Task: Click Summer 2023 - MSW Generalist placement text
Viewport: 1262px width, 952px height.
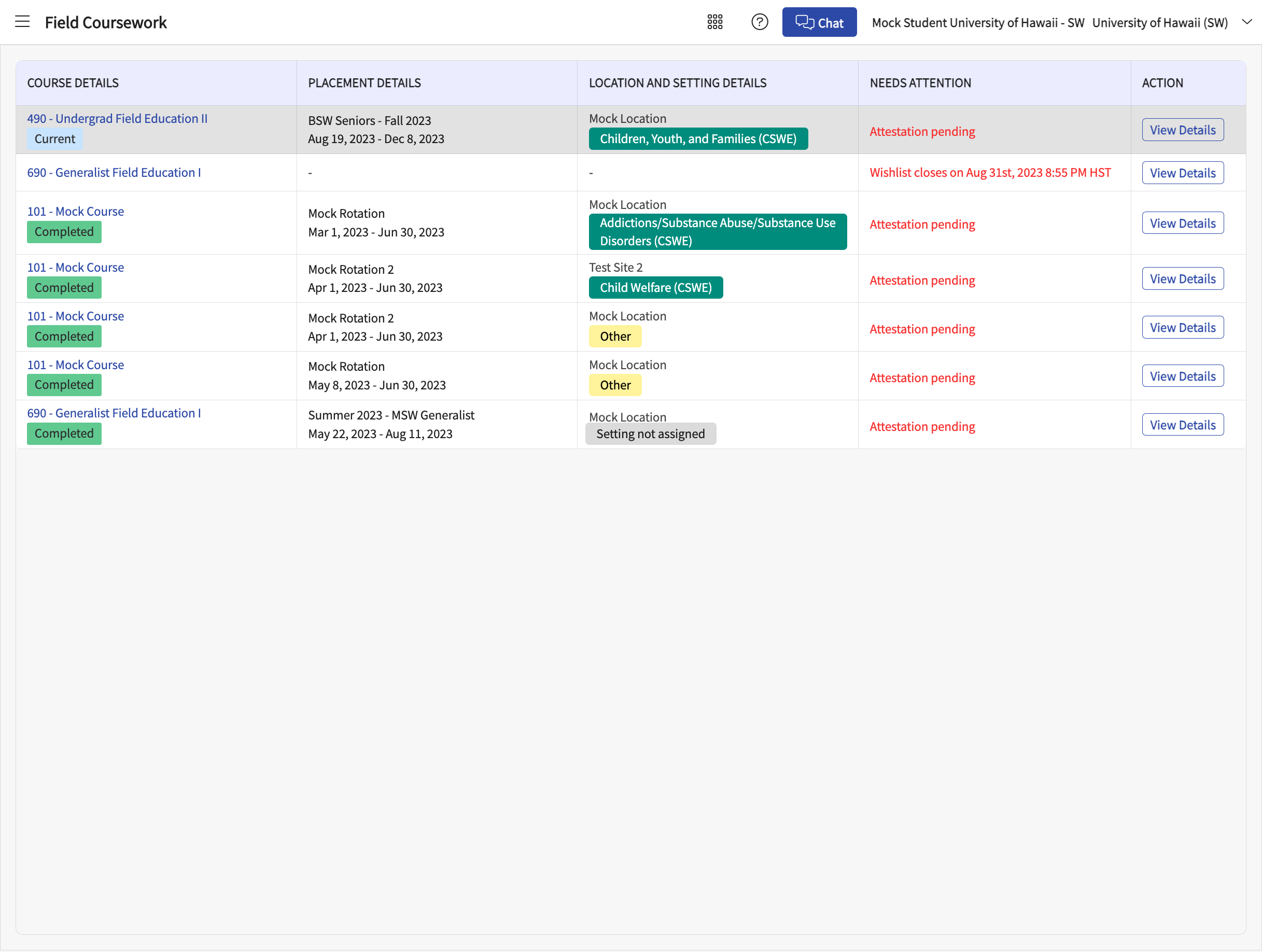Action: point(391,415)
